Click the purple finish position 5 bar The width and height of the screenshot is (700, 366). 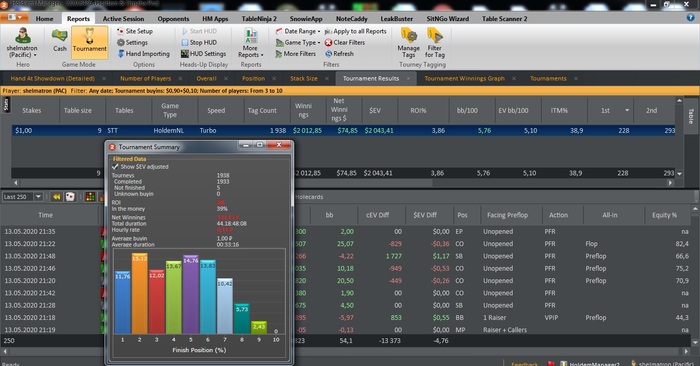click(x=191, y=295)
